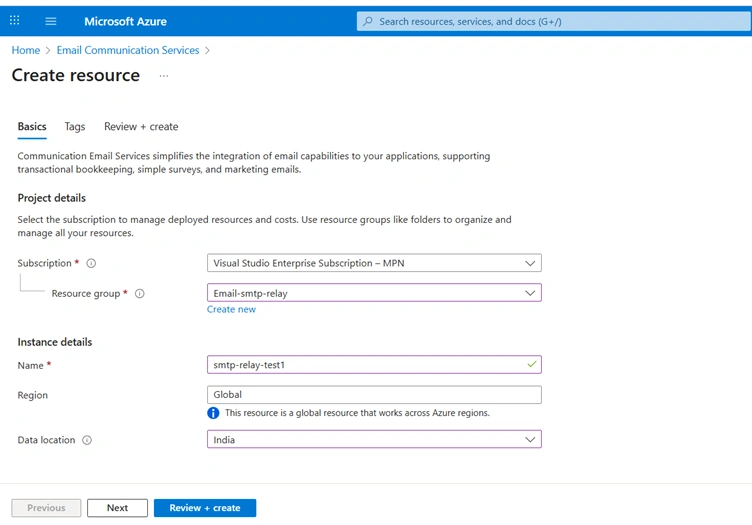Click the breadcrumb chevron after Home

(48, 50)
